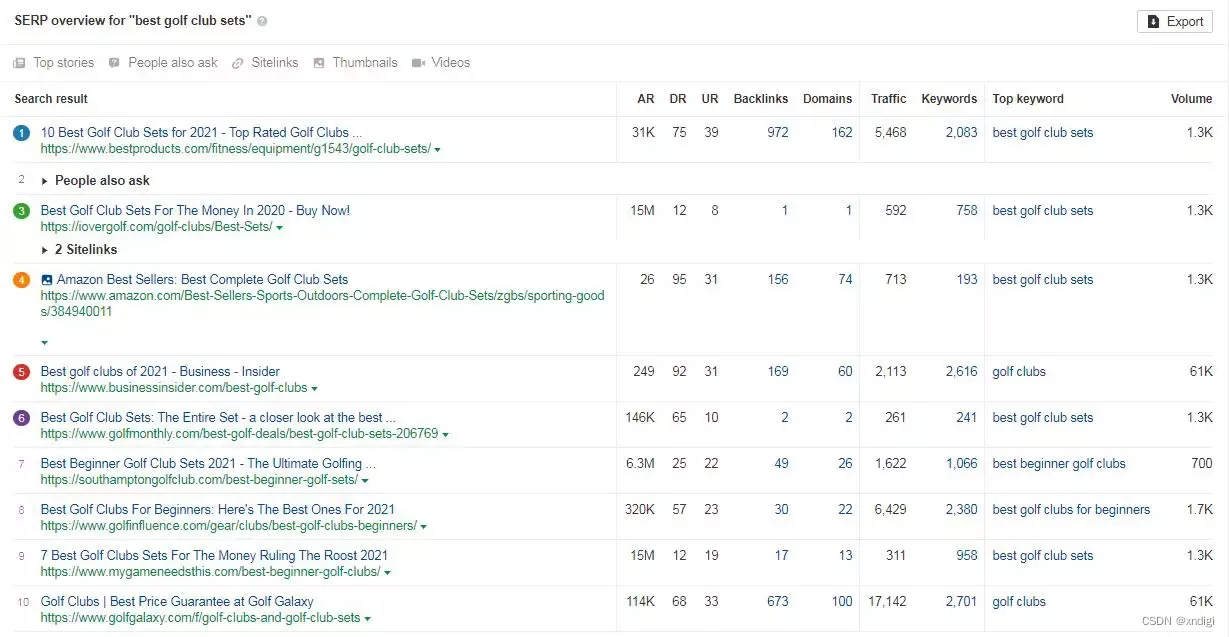Open the Golf Clubs Best Price Guarantee result

coord(177,602)
